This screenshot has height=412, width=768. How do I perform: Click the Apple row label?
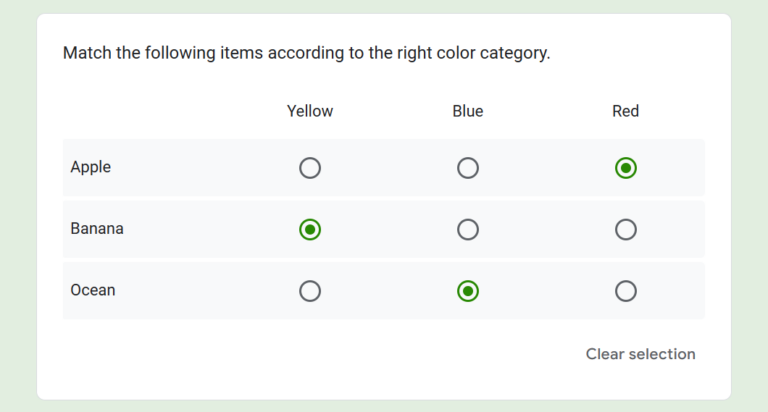click(x=91, y=167)
